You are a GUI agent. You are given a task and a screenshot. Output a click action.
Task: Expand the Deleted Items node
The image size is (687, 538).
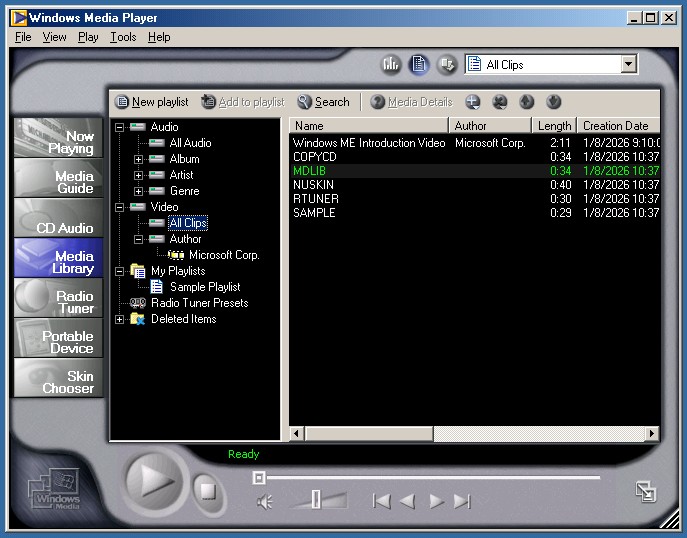(119, 320)
